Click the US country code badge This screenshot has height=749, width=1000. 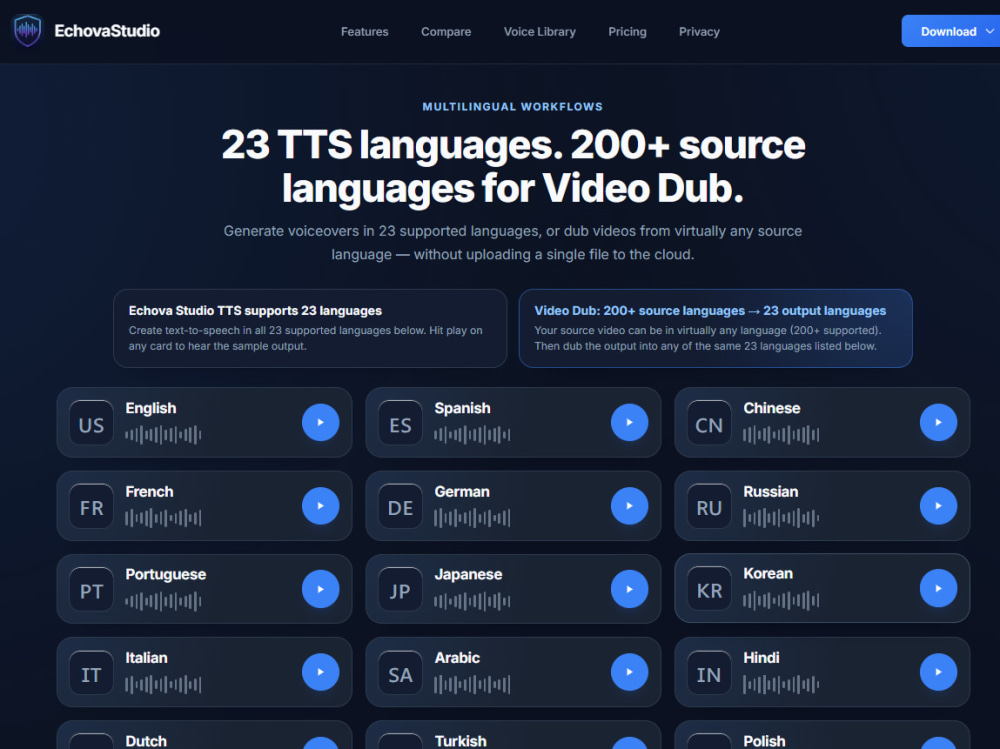[x=91, y=422]
